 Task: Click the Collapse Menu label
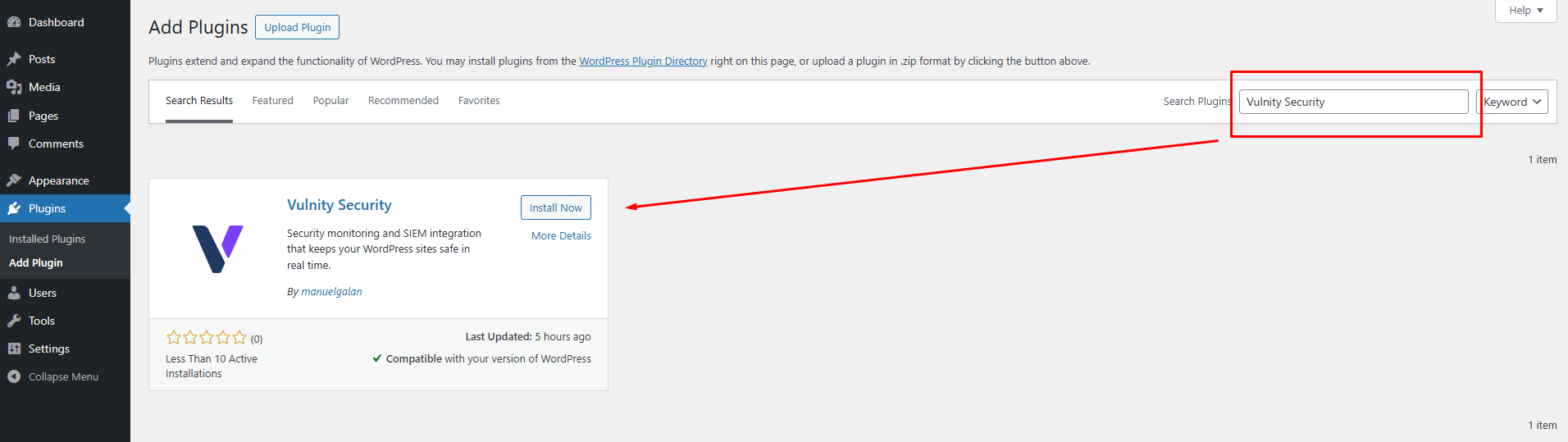(x=63, y=376)
